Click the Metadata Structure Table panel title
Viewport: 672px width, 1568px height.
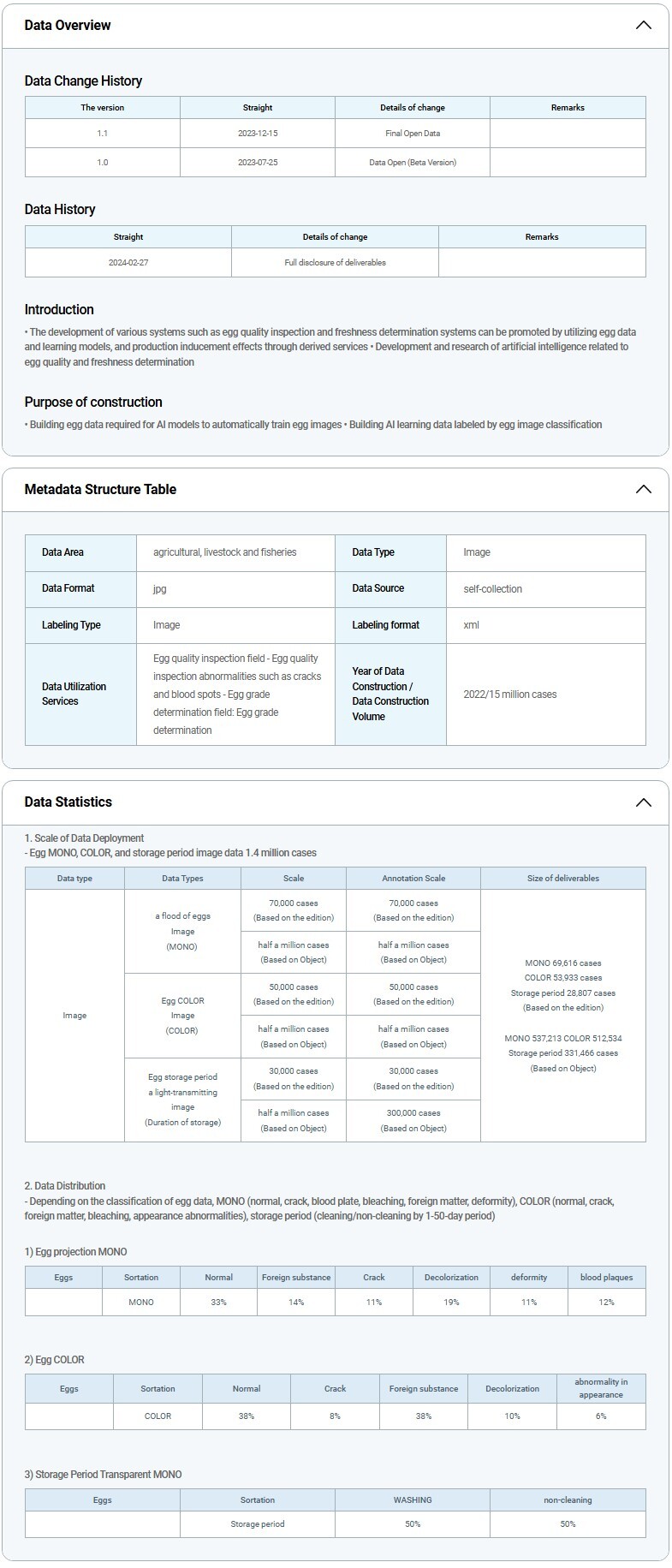click(100, 490)
